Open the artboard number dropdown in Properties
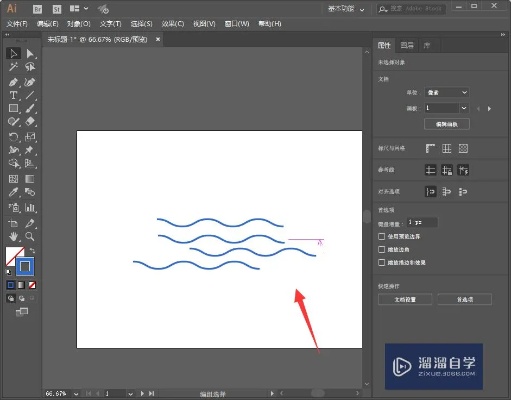The image size is (511, 400). click(464, 108)
